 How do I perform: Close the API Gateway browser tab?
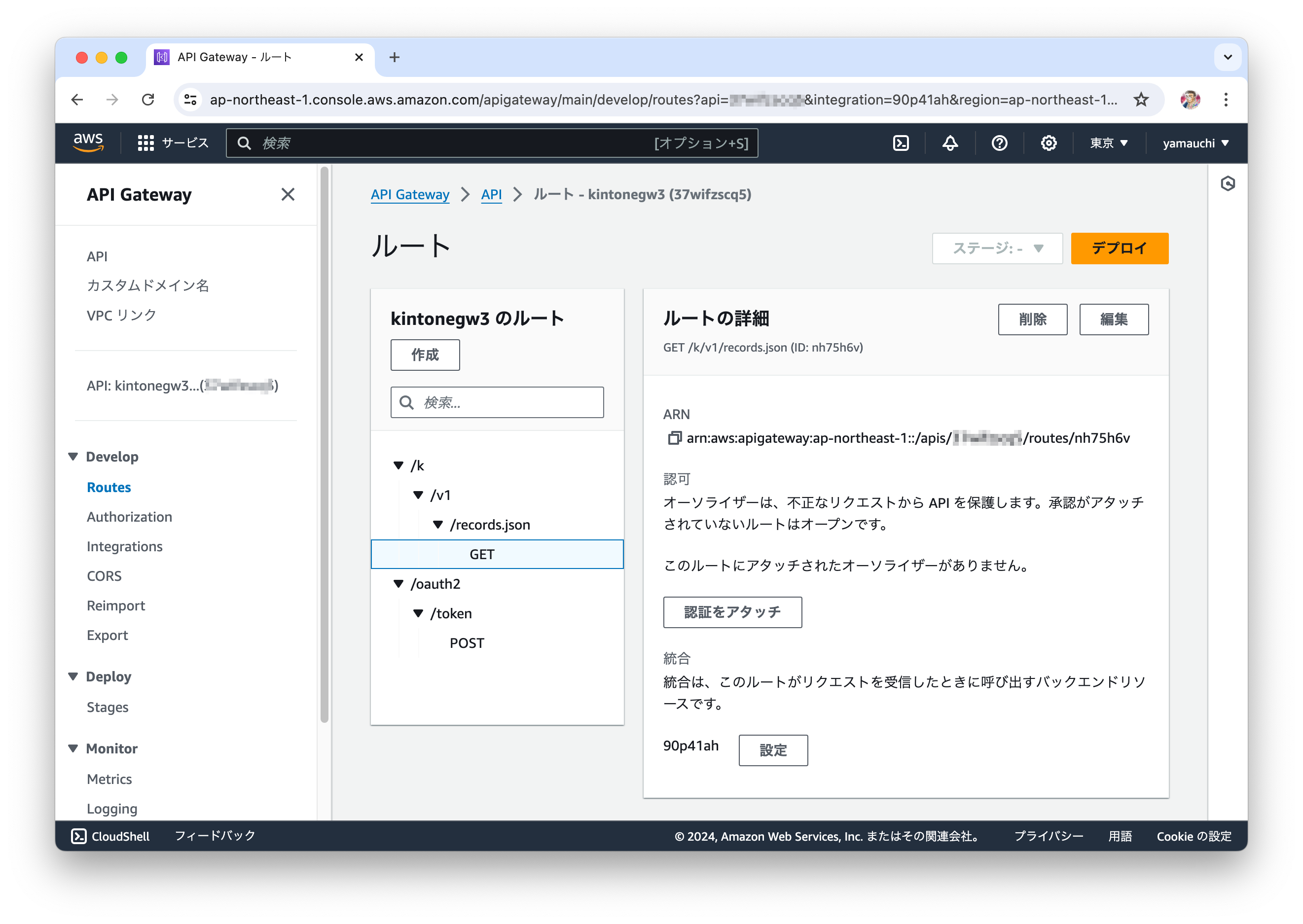tap(359, 58)
